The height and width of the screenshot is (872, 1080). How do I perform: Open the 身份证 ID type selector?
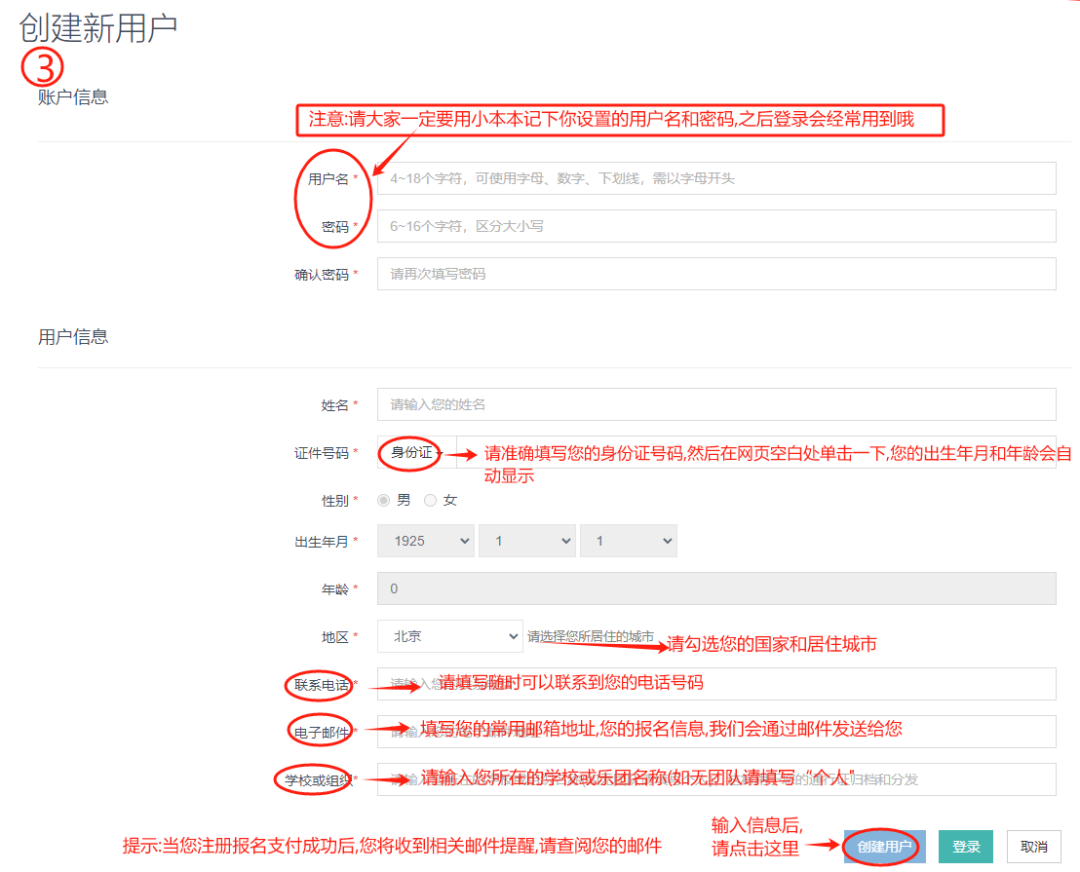click(x=415, y=453)
